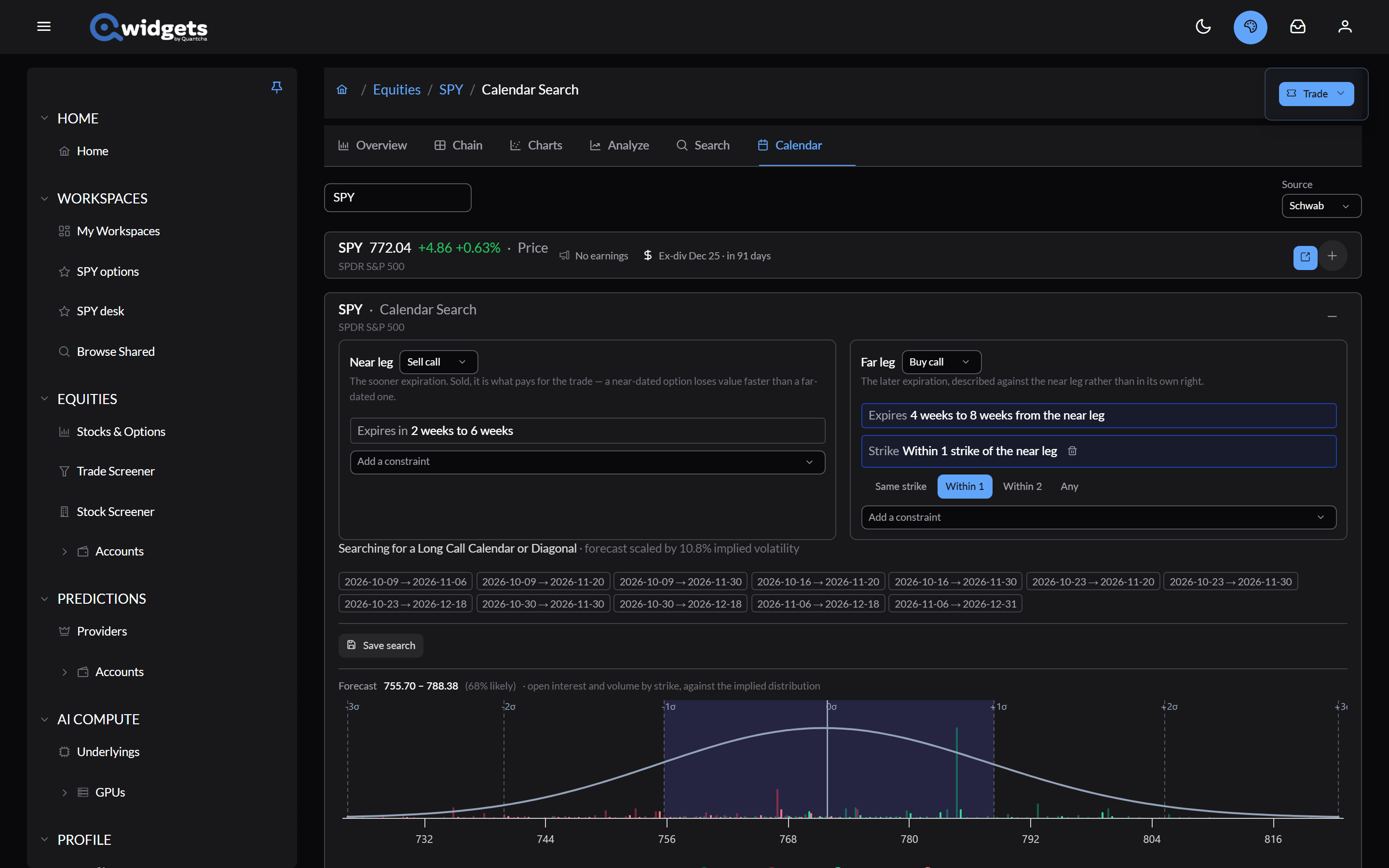The width and height of the screenshot is (1389, 868).
Task: Edit Far leg Expires 4 weeks to 8 weeks
Action: (x=1099, y=416)
